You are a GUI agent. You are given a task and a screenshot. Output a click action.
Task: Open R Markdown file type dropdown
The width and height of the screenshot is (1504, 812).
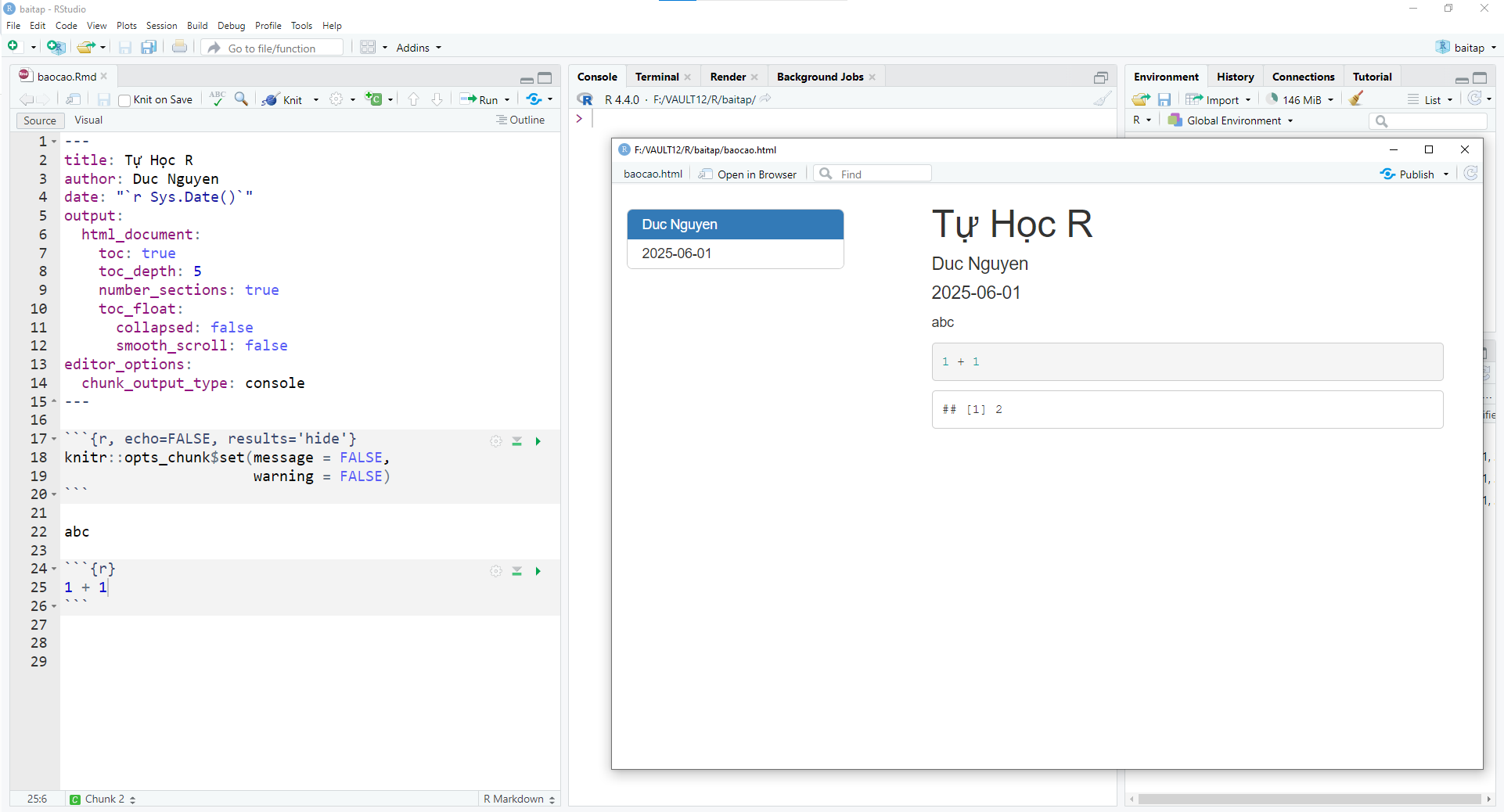[x=519, y=799]
